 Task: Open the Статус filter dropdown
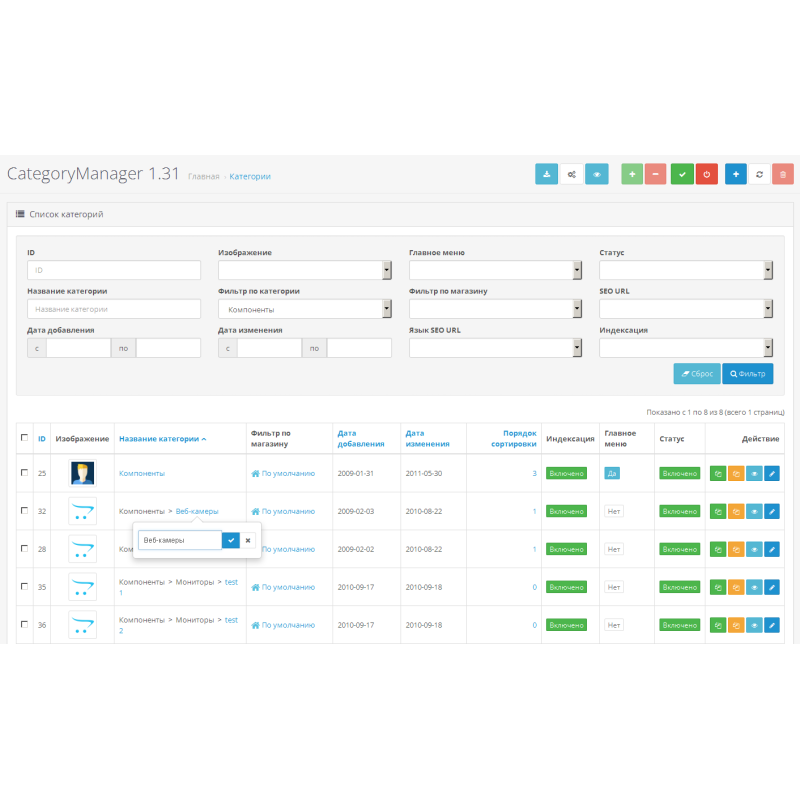(x=686, y=270)
